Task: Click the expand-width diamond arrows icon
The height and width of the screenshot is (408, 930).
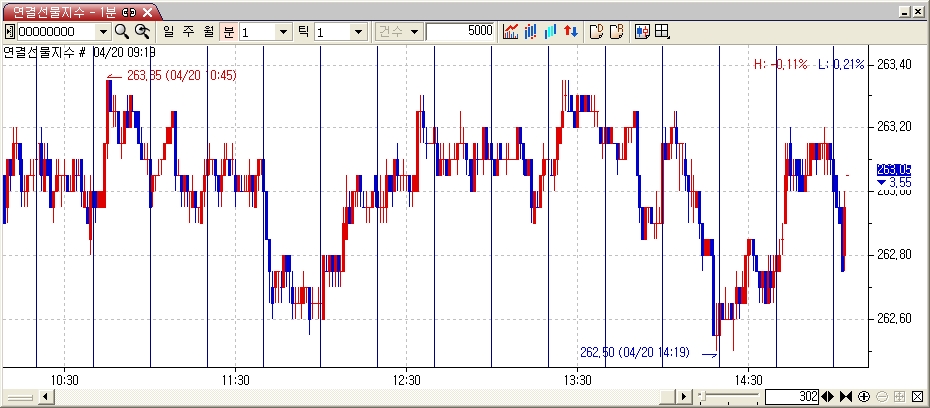Action: tap(828, 397)
